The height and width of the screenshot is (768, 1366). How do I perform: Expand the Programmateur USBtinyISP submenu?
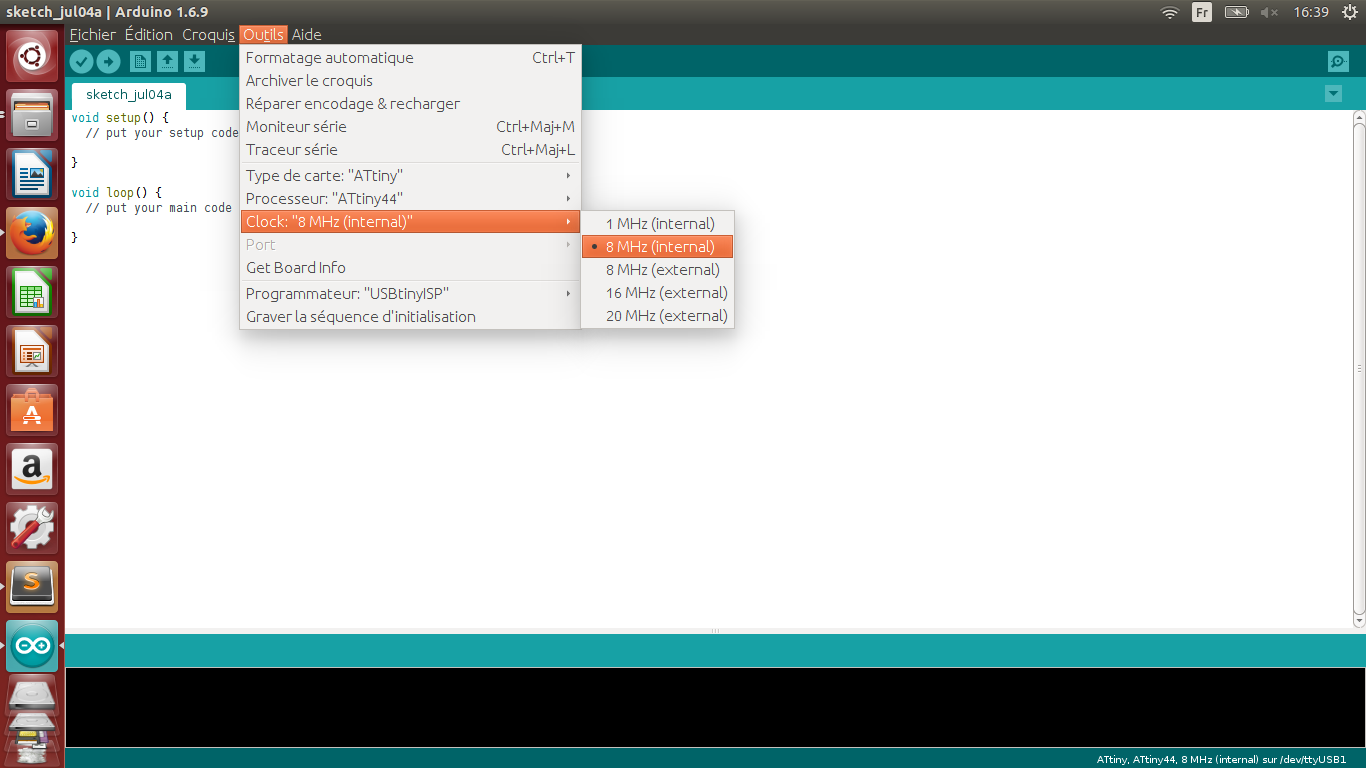coord(410,293)
